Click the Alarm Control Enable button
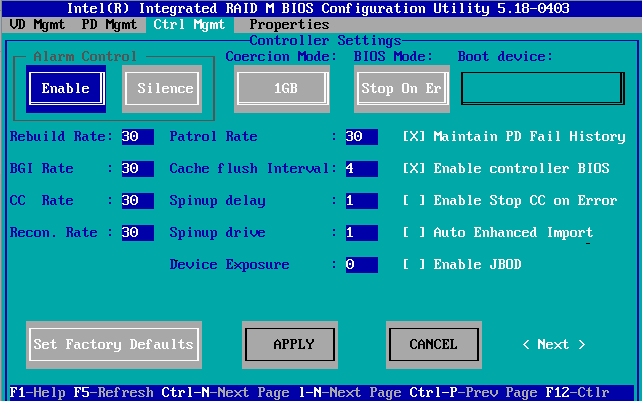642x401 pixels. coord(66,88)
